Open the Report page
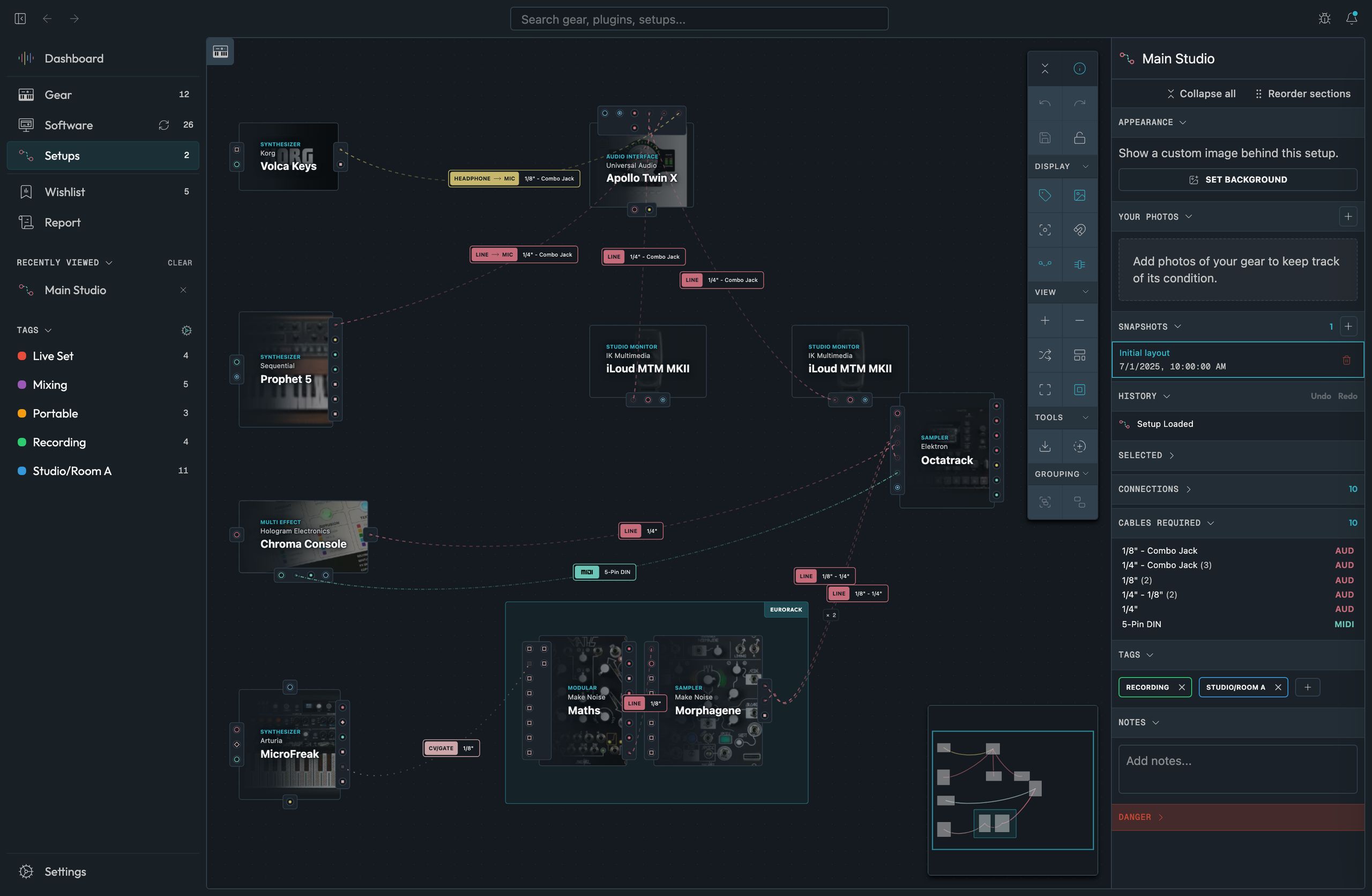The width and height of the screenshot is (1372, 896). pos(102,223)
